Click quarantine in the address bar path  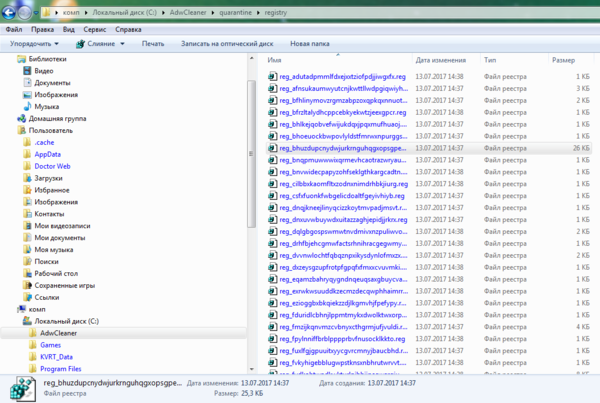235,13
